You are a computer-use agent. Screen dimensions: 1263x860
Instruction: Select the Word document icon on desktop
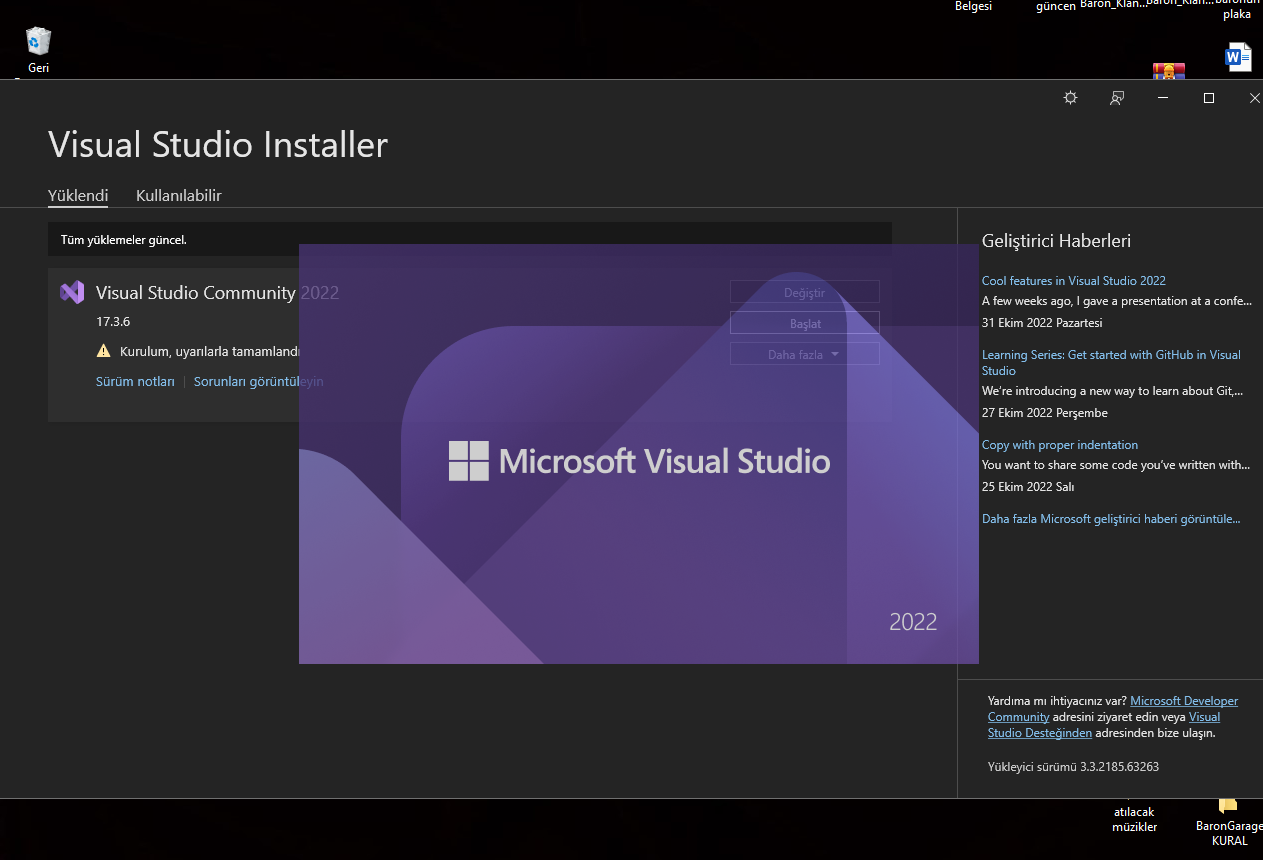tap(1238, 57)
